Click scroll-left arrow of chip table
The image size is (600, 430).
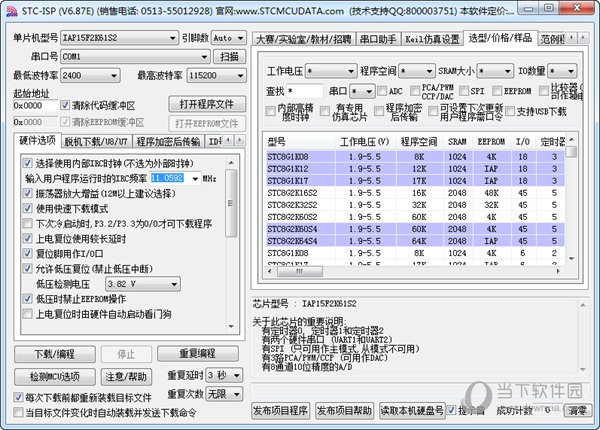pyautogui.click(x=269, y=272)
